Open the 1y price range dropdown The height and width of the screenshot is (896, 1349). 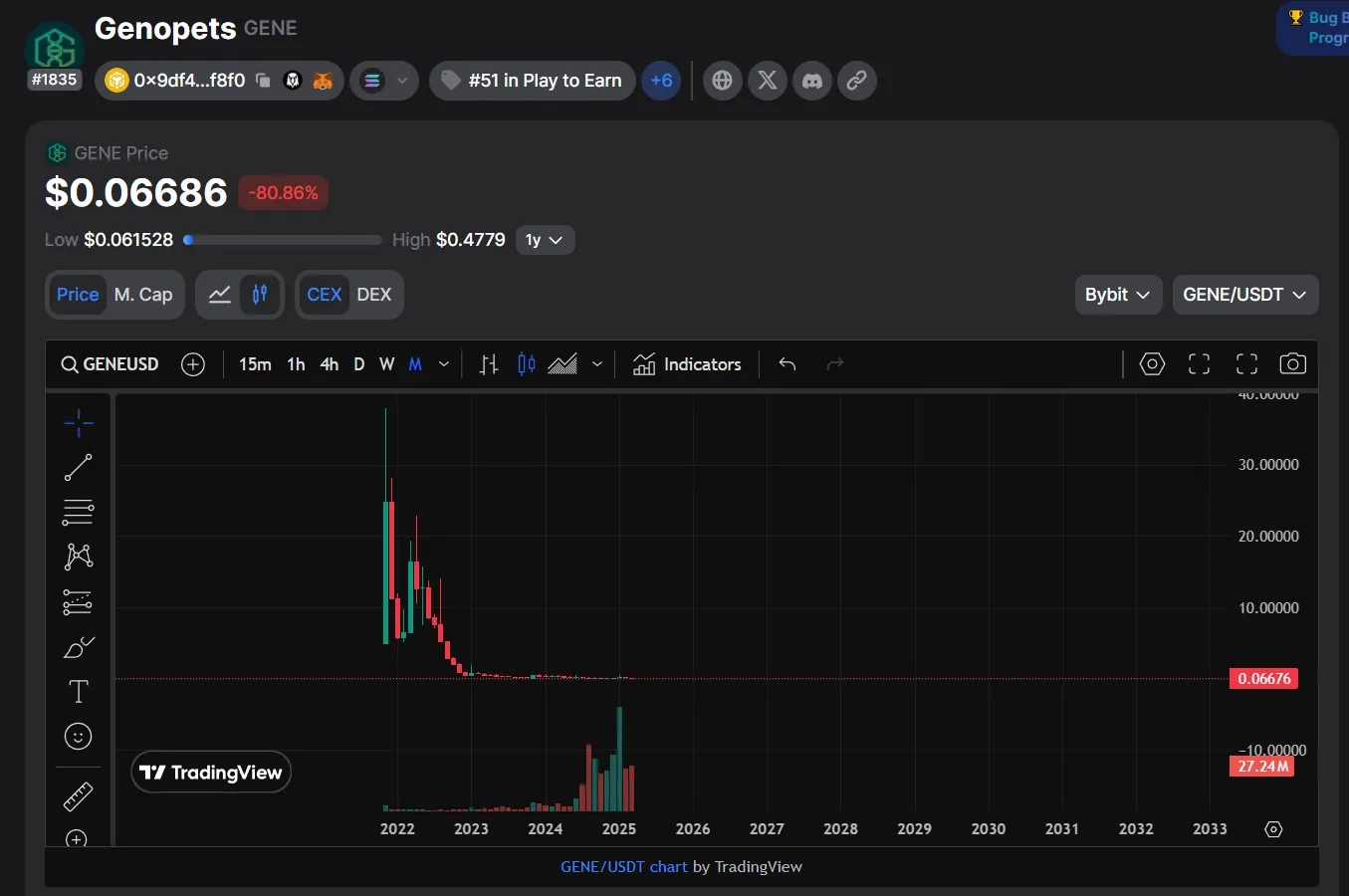tap(545, 240)
